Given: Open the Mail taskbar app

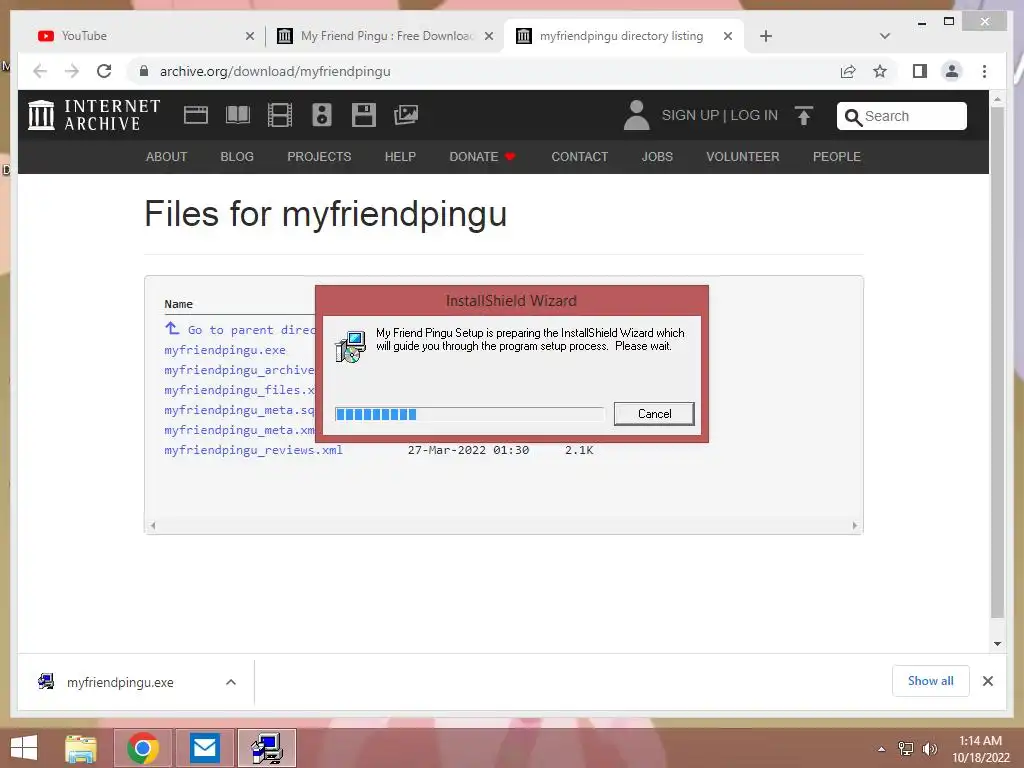Looking at the screenshot, I should 204,748.
